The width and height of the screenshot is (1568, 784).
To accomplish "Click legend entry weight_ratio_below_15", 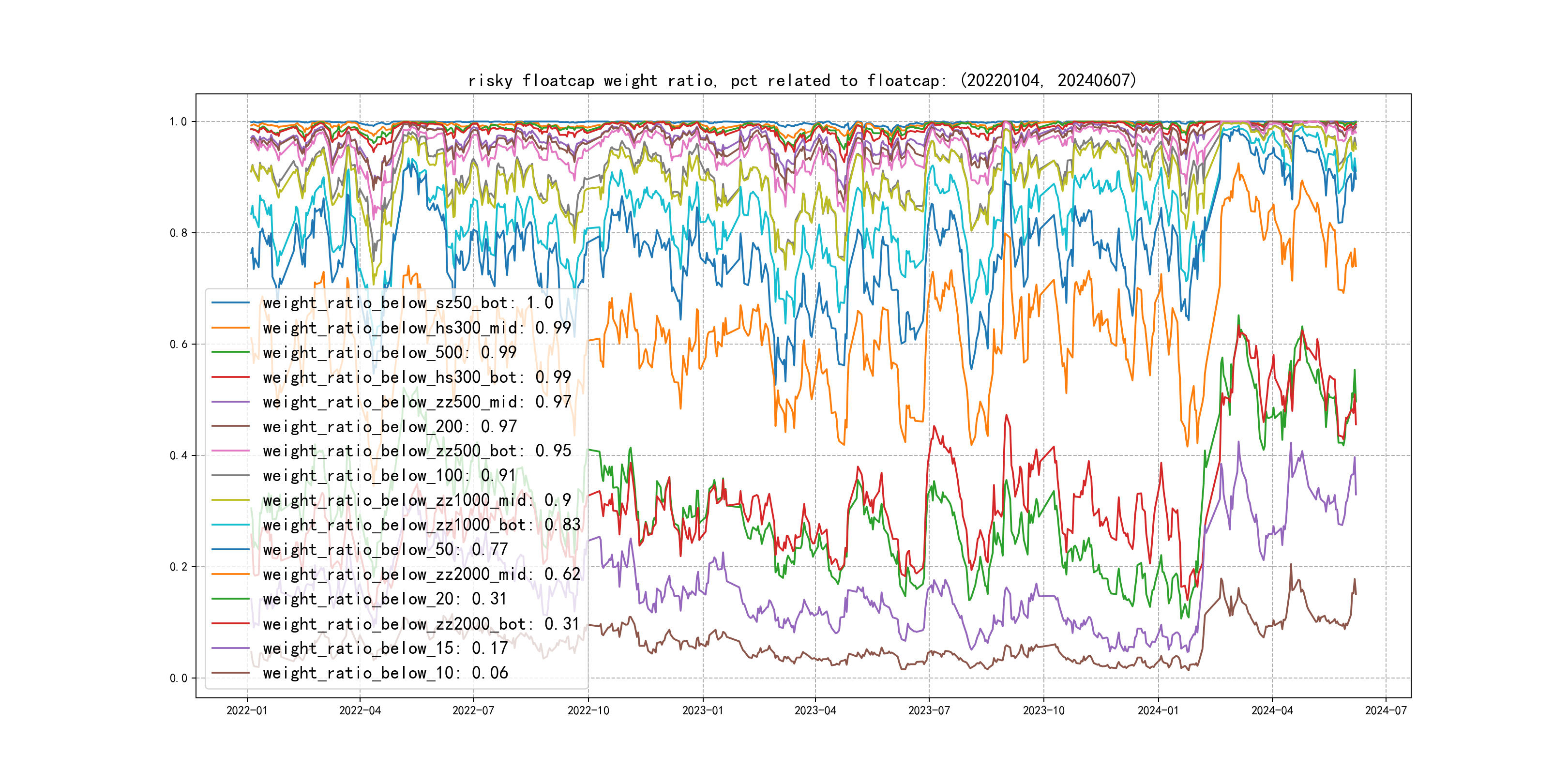I will (x=385, y=648).
